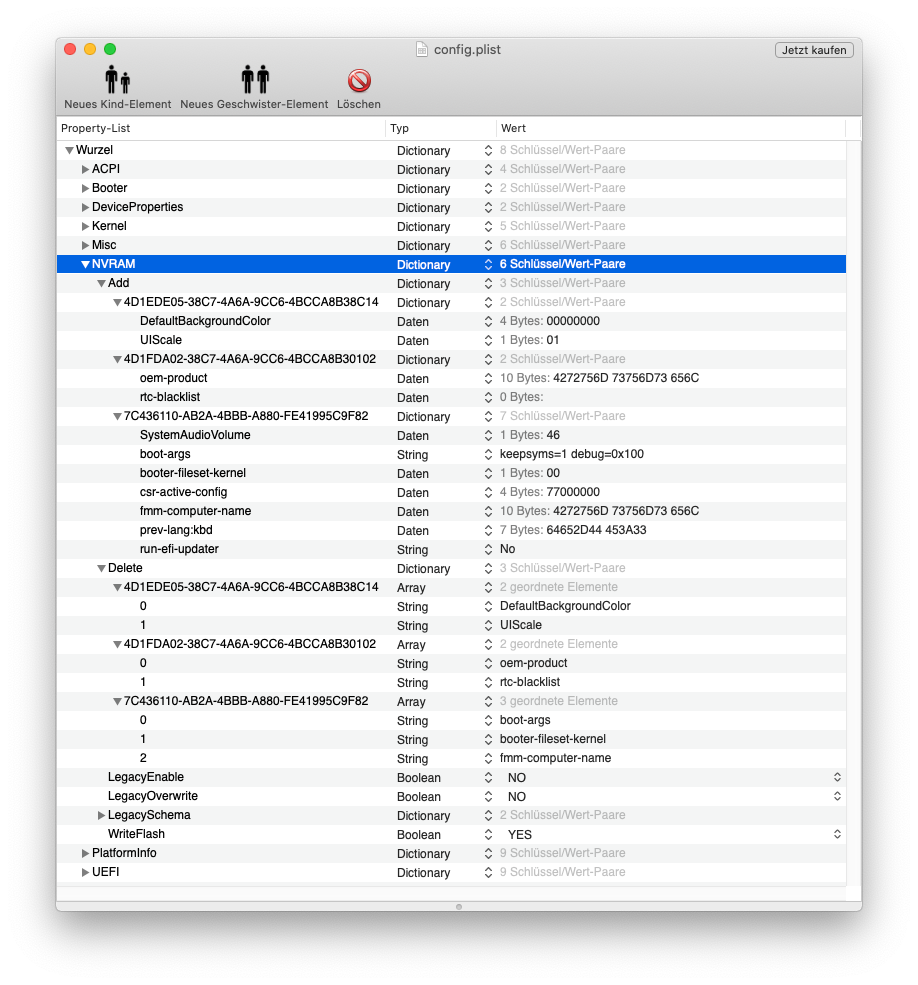
Task: Collapse the 4D1EDE05 dictionary under Add
Action: pyautogui.click(x=117, y=303)
